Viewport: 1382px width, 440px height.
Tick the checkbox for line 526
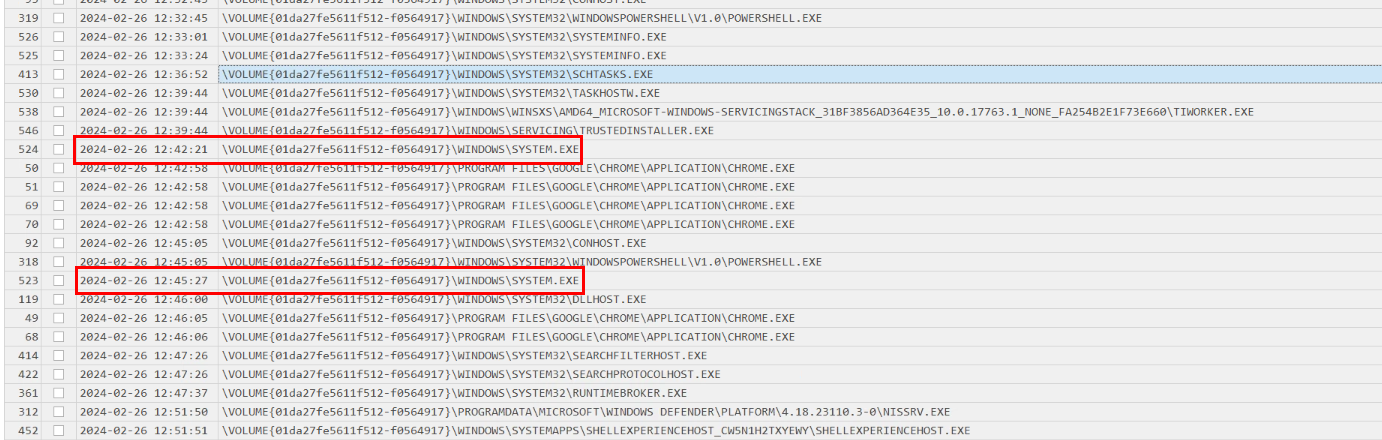58,37
